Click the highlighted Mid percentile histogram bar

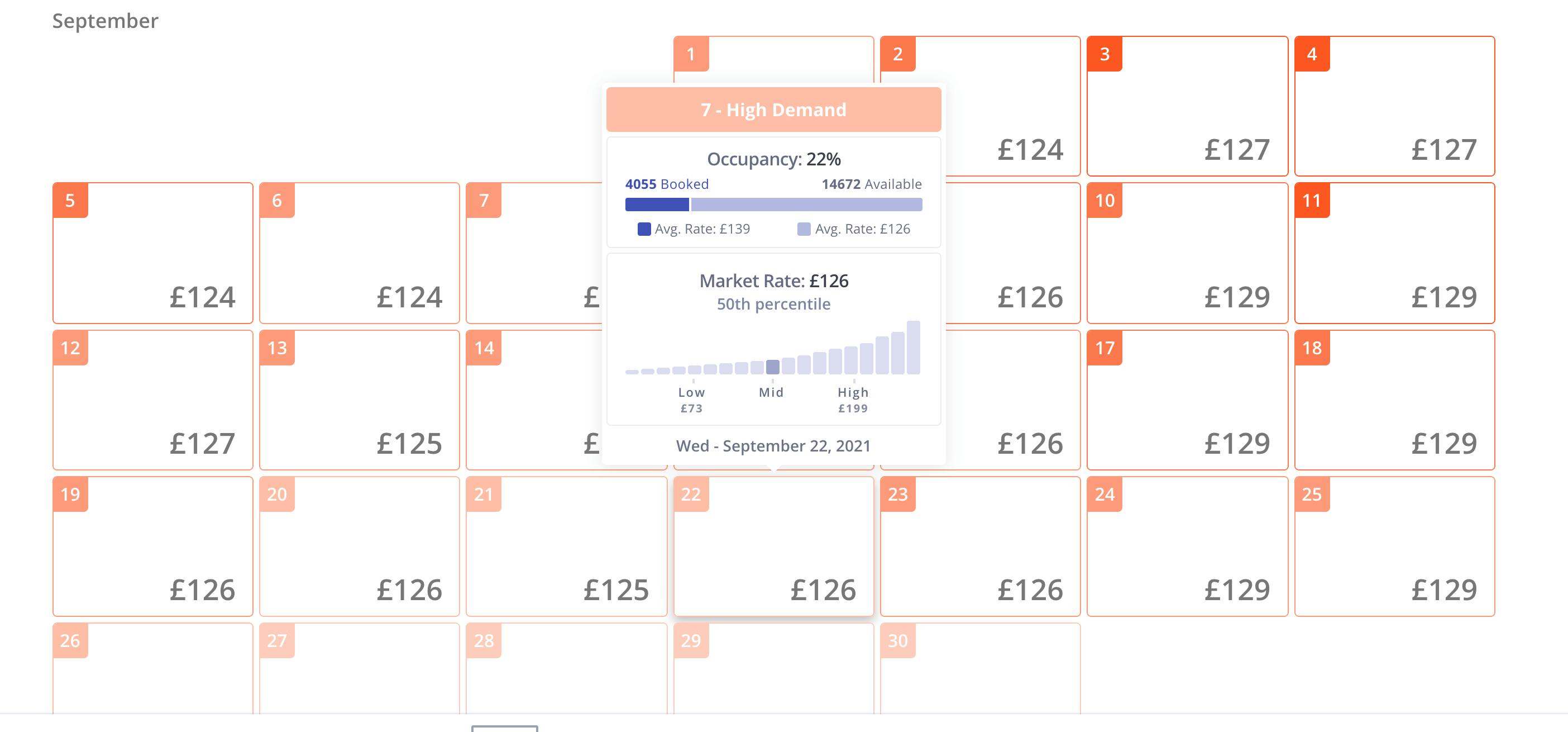pos(772,367)
